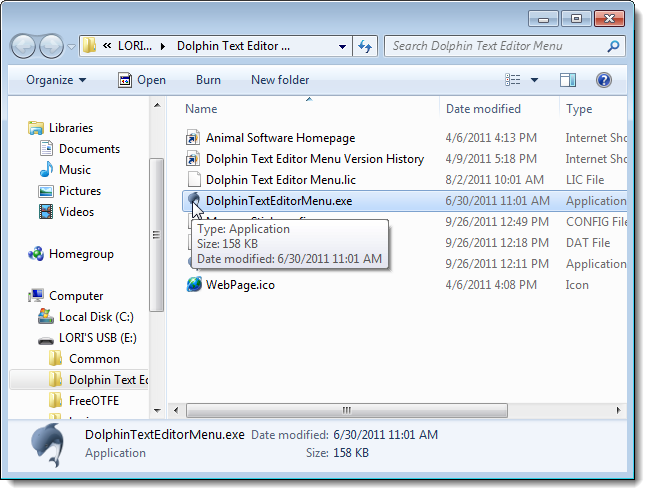Select DolphinTextEditorMenu.exe file

tap(279, 201)
